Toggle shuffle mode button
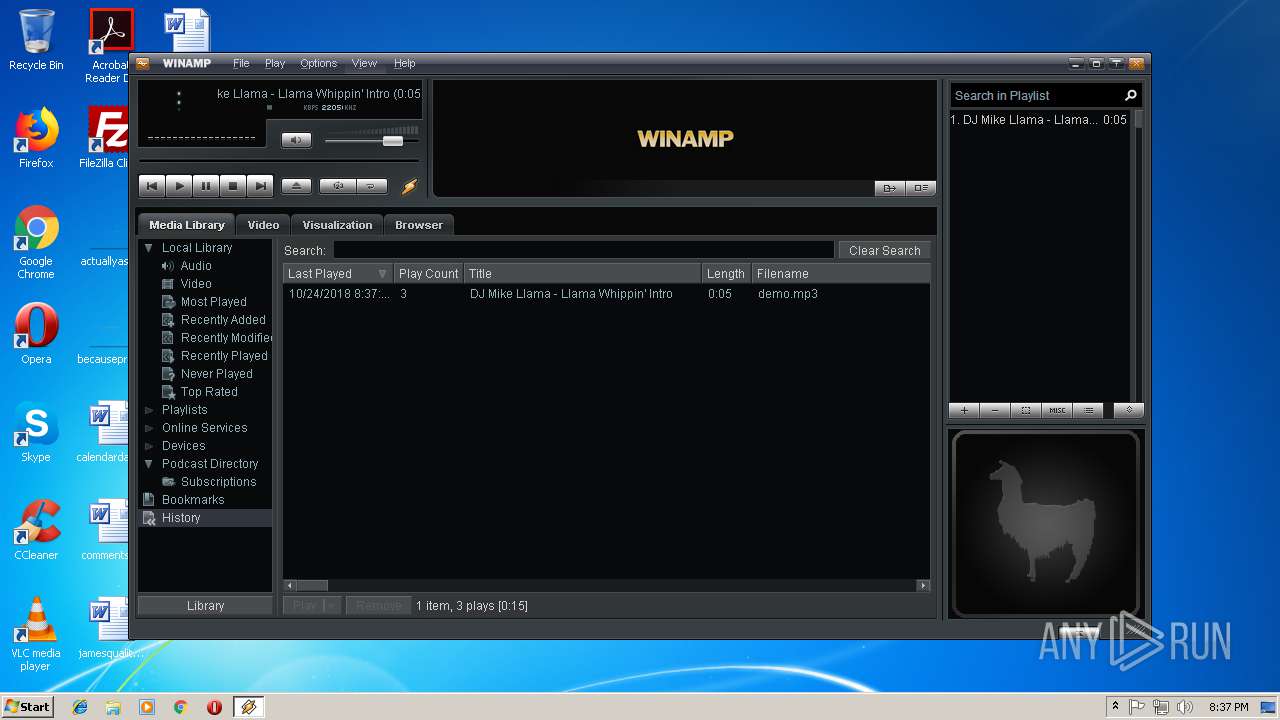The width and height of the screenshot is (1280, 720). pos(337,186)
